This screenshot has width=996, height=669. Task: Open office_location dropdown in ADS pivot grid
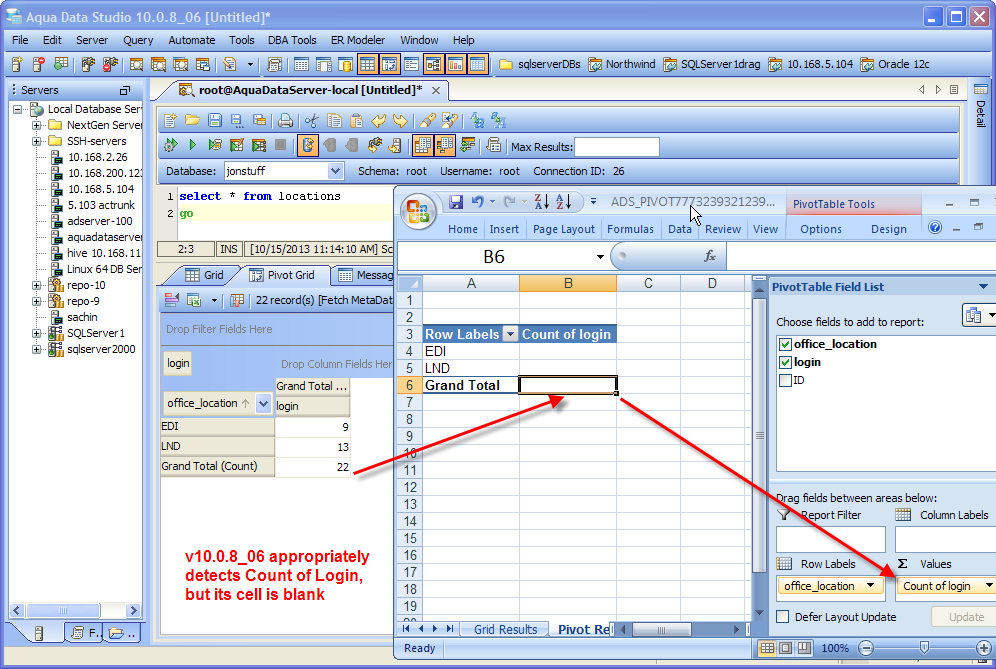click(264, 403)
